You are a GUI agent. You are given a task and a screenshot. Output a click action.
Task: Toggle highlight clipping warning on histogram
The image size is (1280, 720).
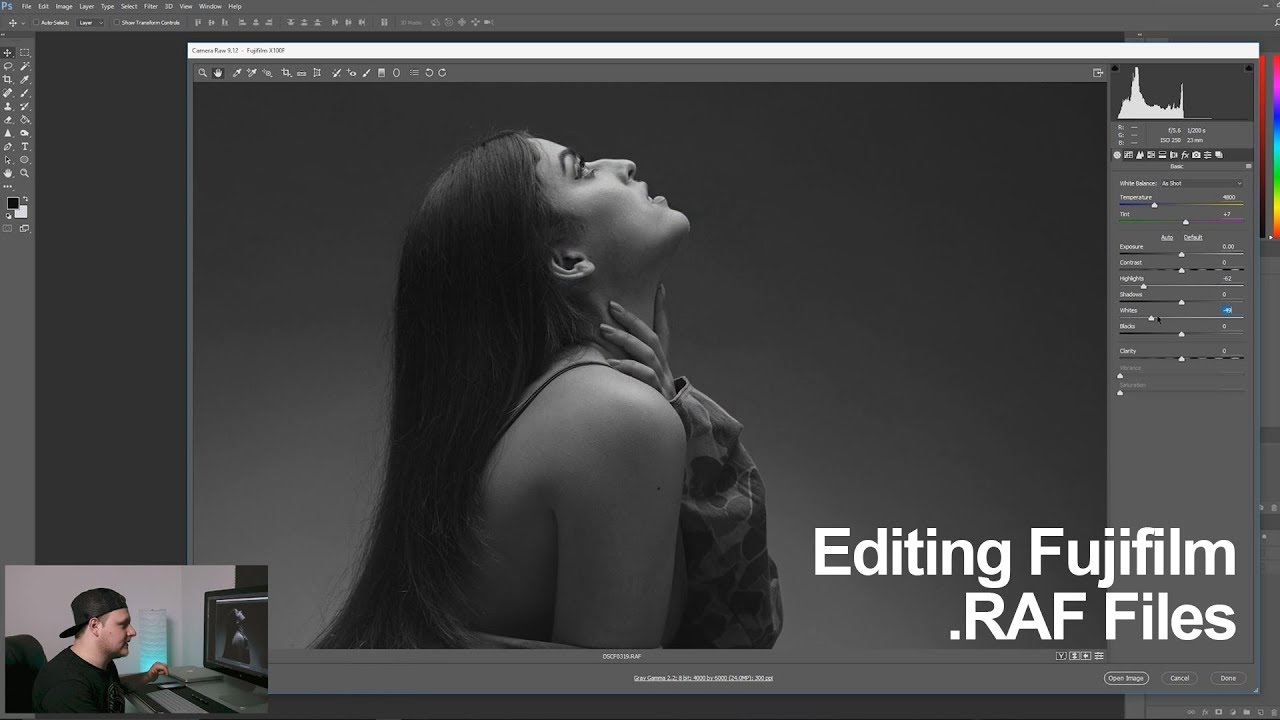coord(1249,69)
